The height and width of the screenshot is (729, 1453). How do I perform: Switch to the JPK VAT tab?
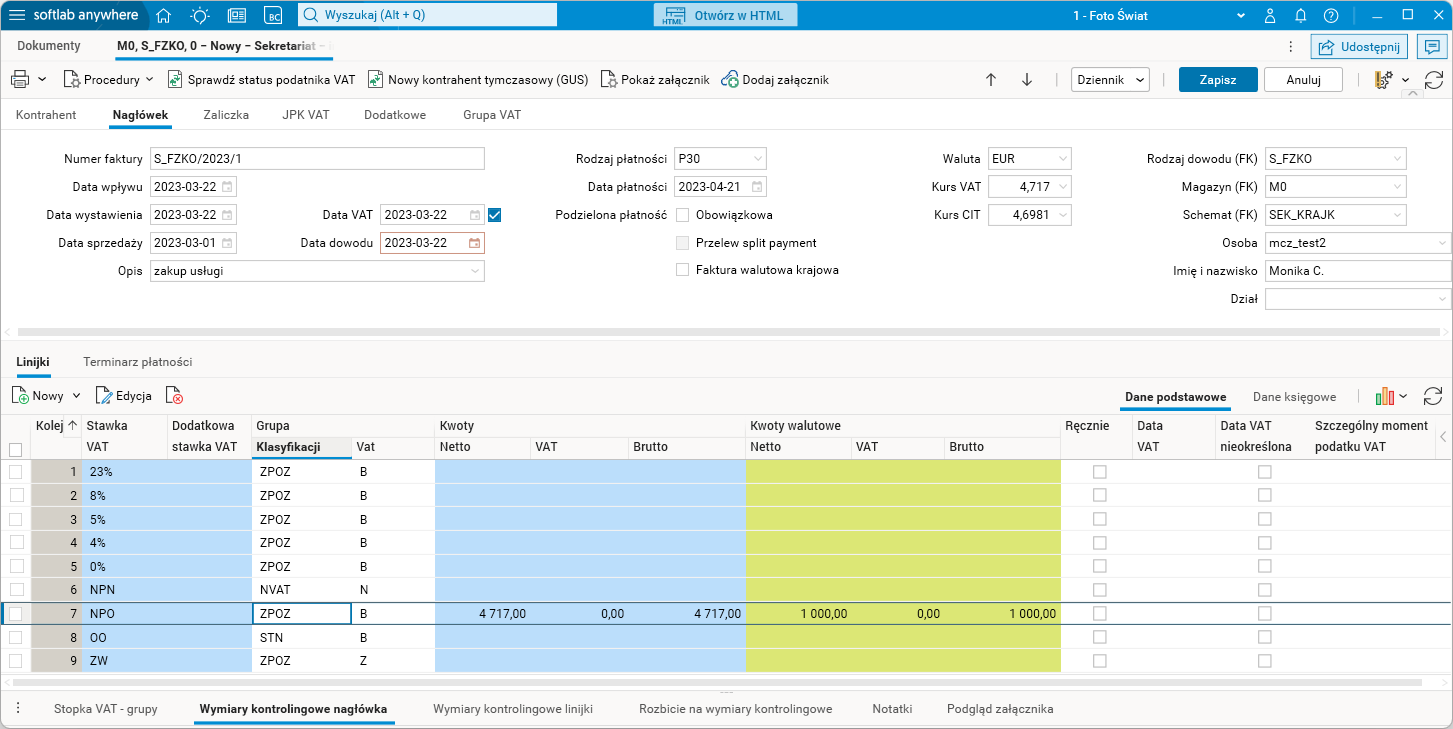pyautogui.click(x=306, y=115)
